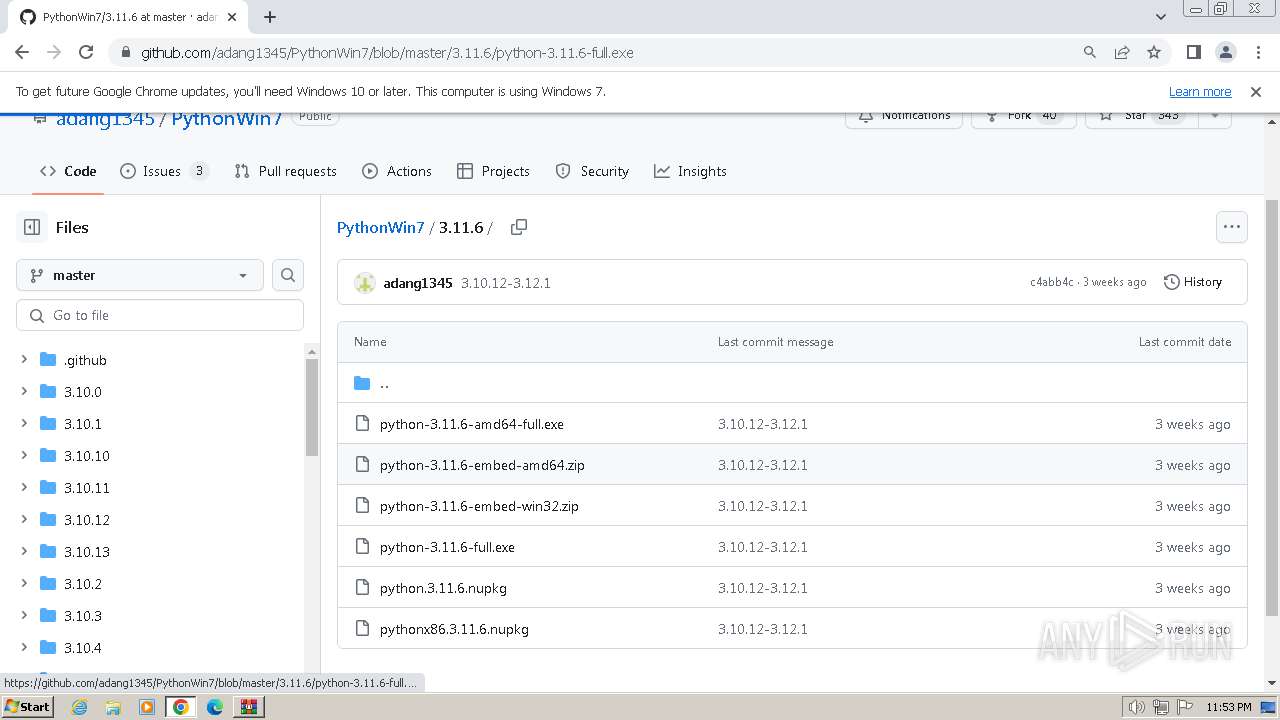The image size is (1280, 720).
Task: Open the Issues tab
Action: pyautogui.click(x=164, y=171)
